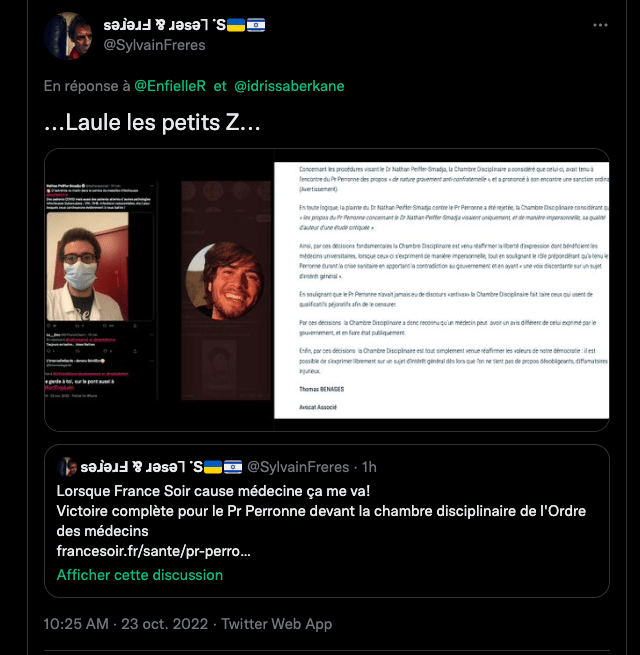Open the @SylvainFreres handle under the display name
The image size is (640, 655).
click(x=154, y=45)
